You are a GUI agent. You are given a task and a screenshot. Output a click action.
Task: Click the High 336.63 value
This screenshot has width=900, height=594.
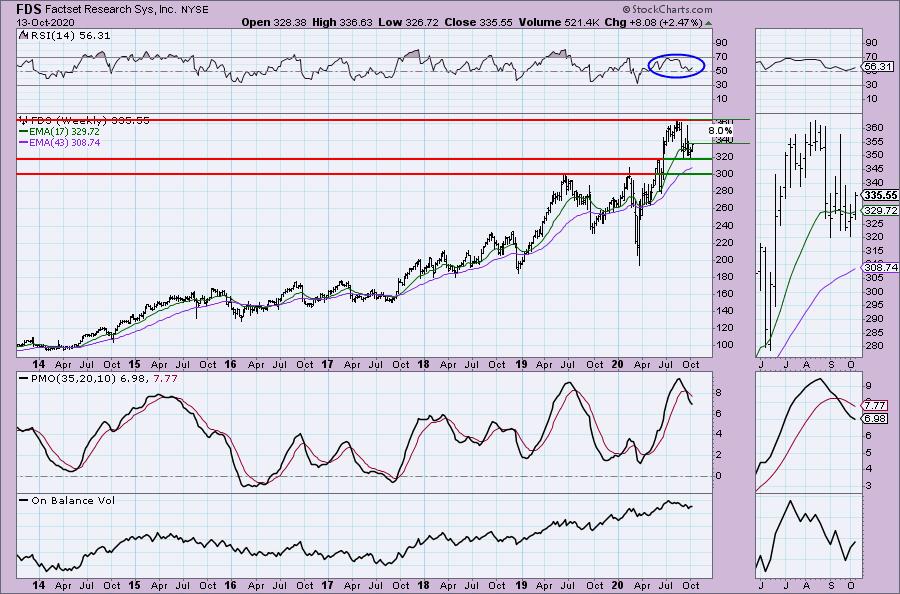click(x=342, y=22)
